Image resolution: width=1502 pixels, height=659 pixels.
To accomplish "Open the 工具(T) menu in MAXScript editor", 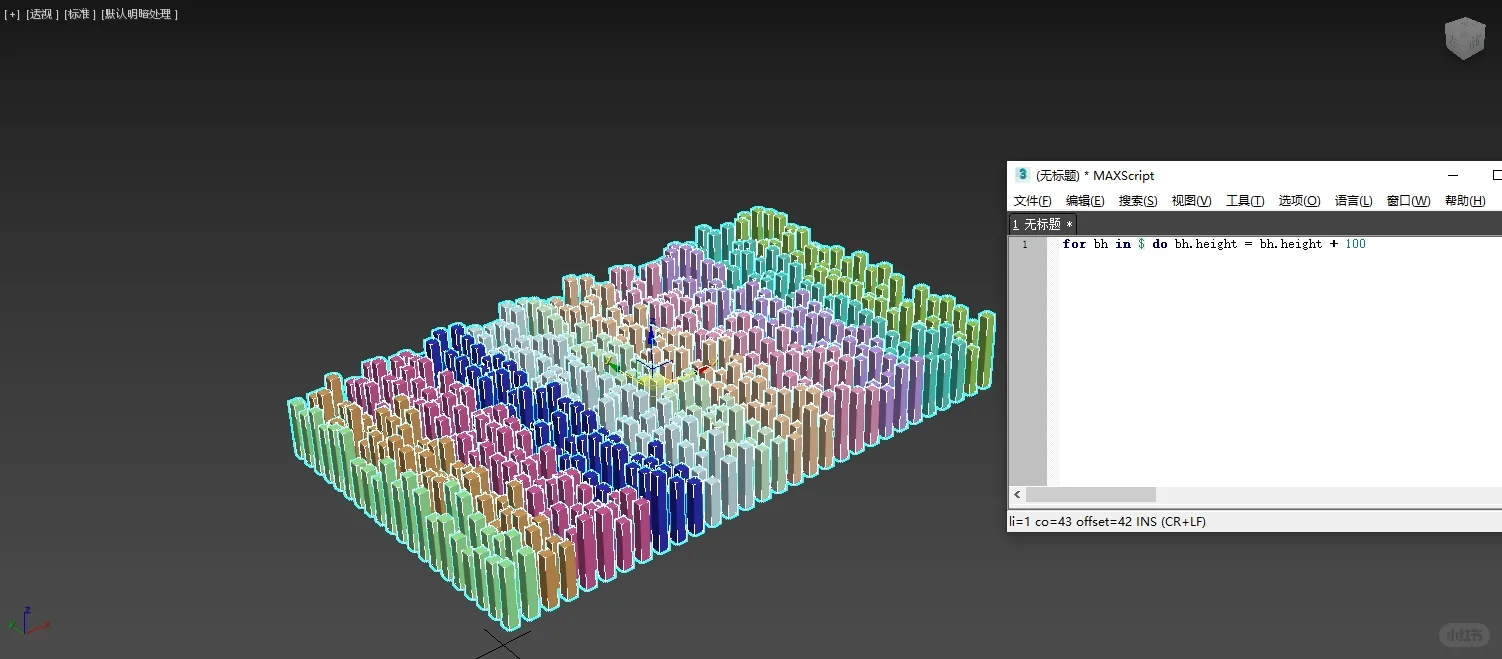I will pyautogui.click(x=1245, y=200).
